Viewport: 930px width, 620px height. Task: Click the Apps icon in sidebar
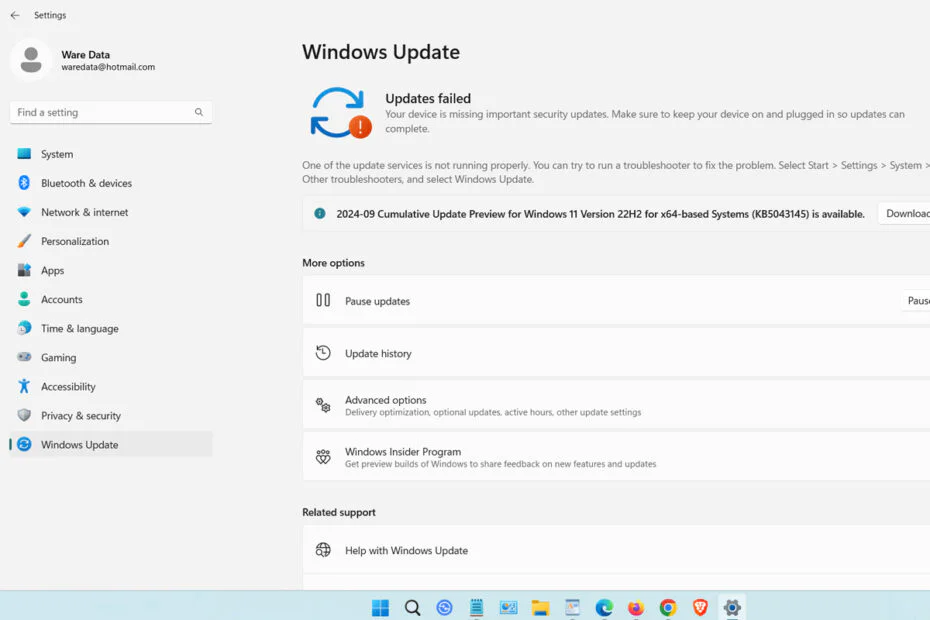click(x=24, y=270)
